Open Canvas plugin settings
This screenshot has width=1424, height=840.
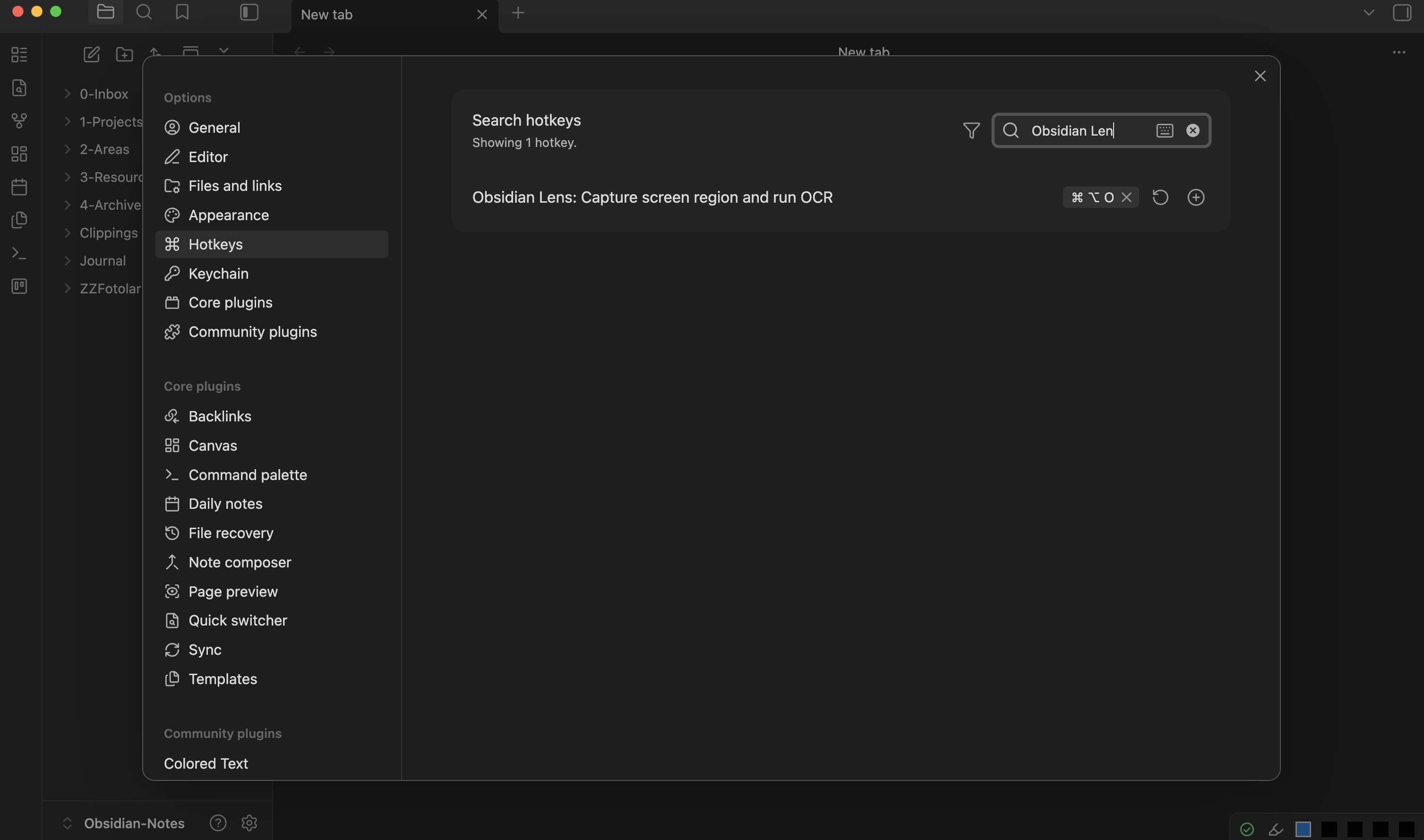(272, 446)
